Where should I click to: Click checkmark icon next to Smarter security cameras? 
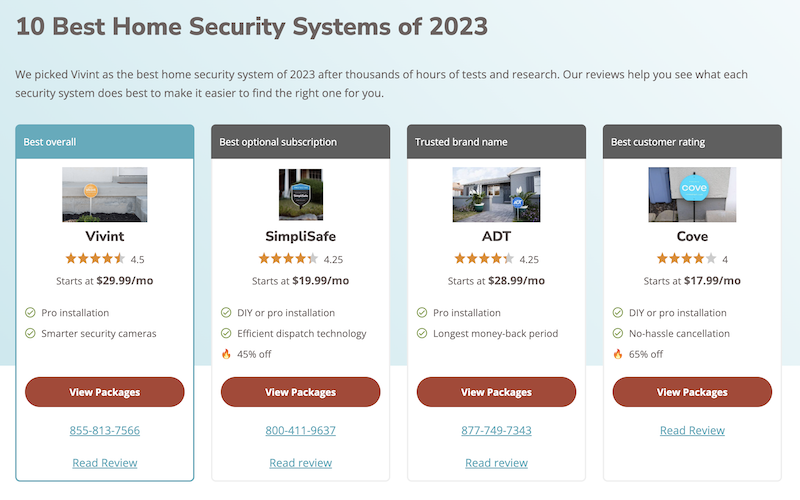tap(30, 334)
